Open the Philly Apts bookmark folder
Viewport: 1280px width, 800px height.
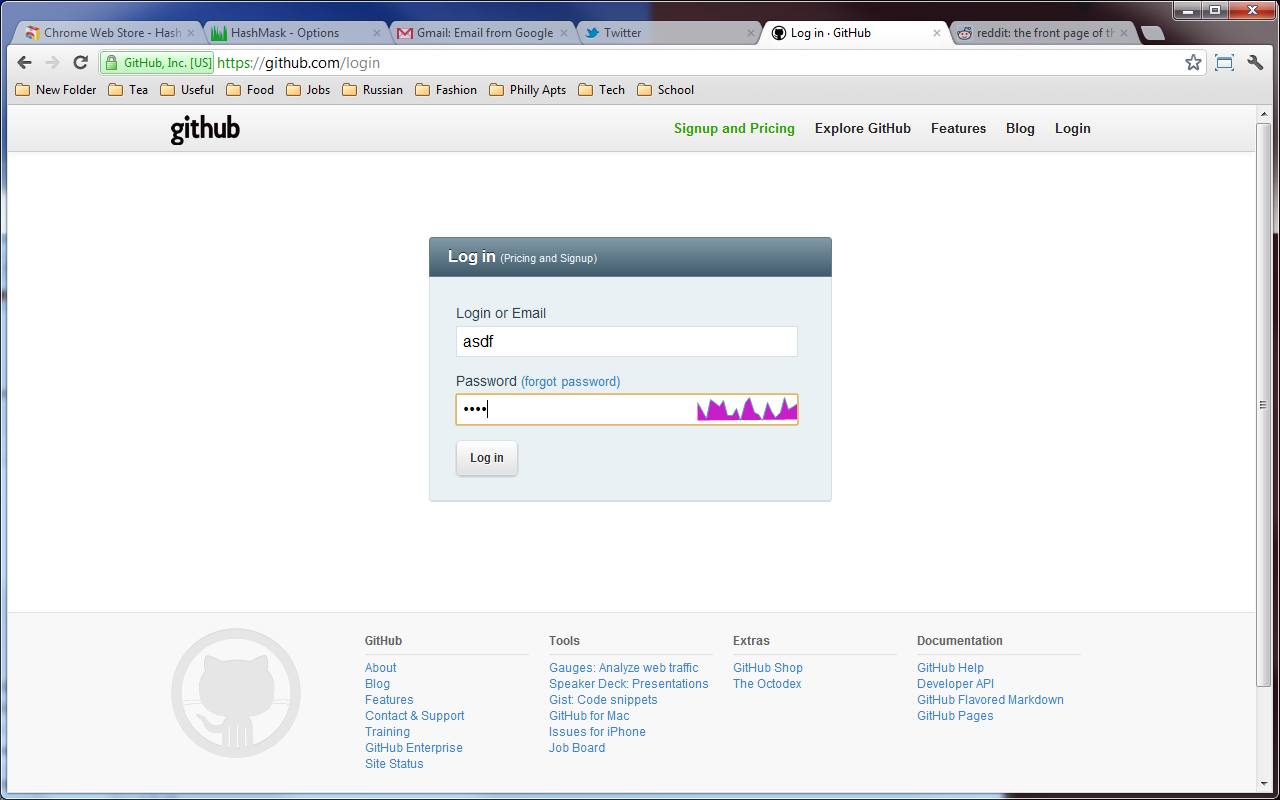(528, 90)
